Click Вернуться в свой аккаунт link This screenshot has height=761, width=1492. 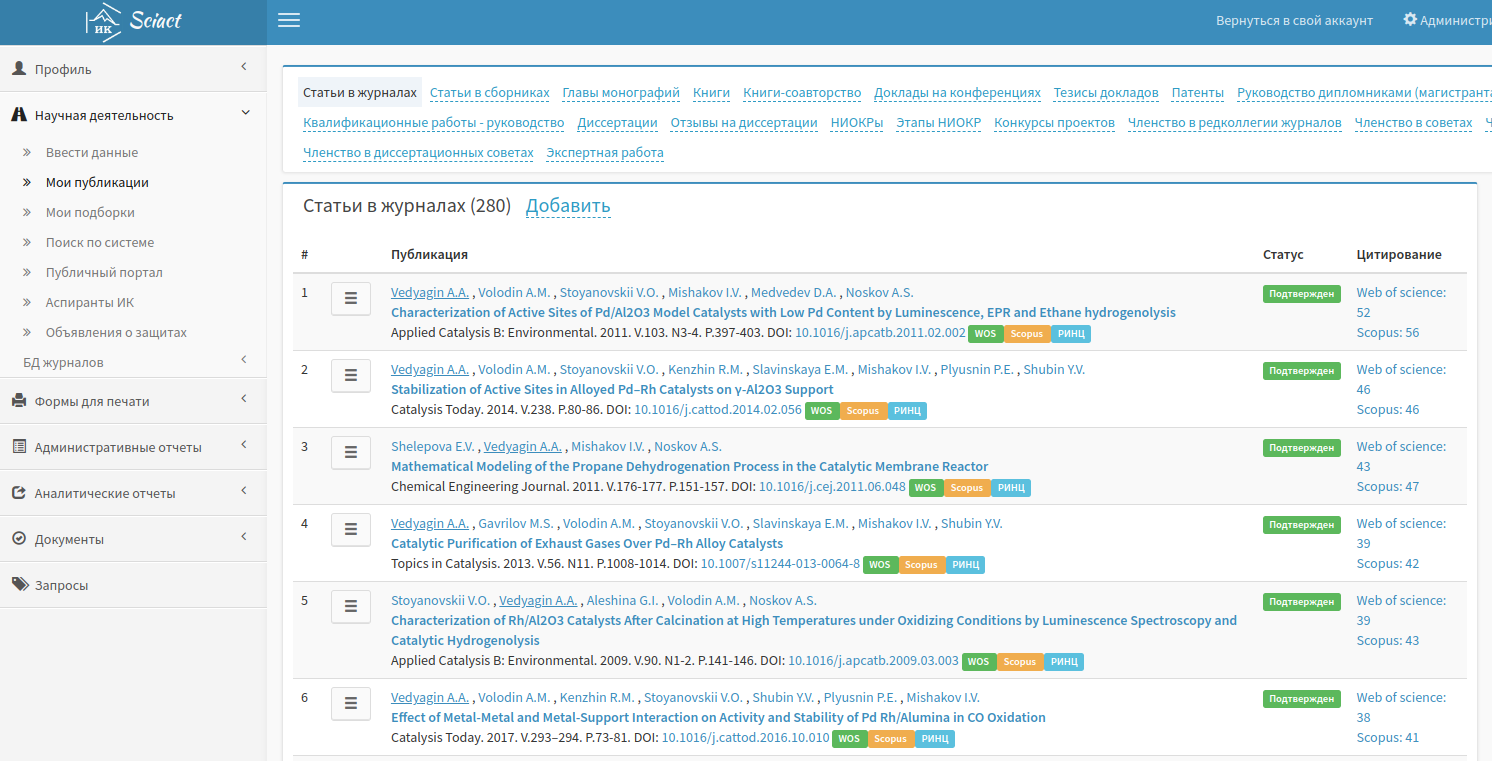tap(1294, 21)
